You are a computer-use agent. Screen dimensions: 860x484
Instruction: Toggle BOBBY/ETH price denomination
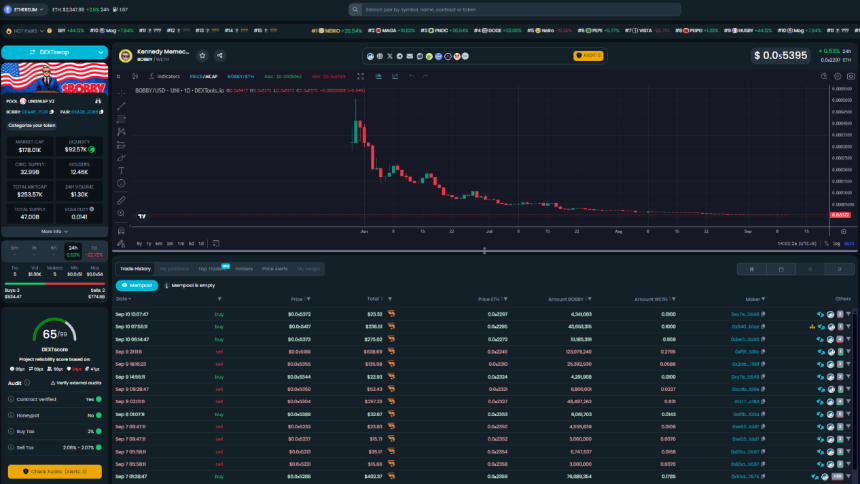241,76
